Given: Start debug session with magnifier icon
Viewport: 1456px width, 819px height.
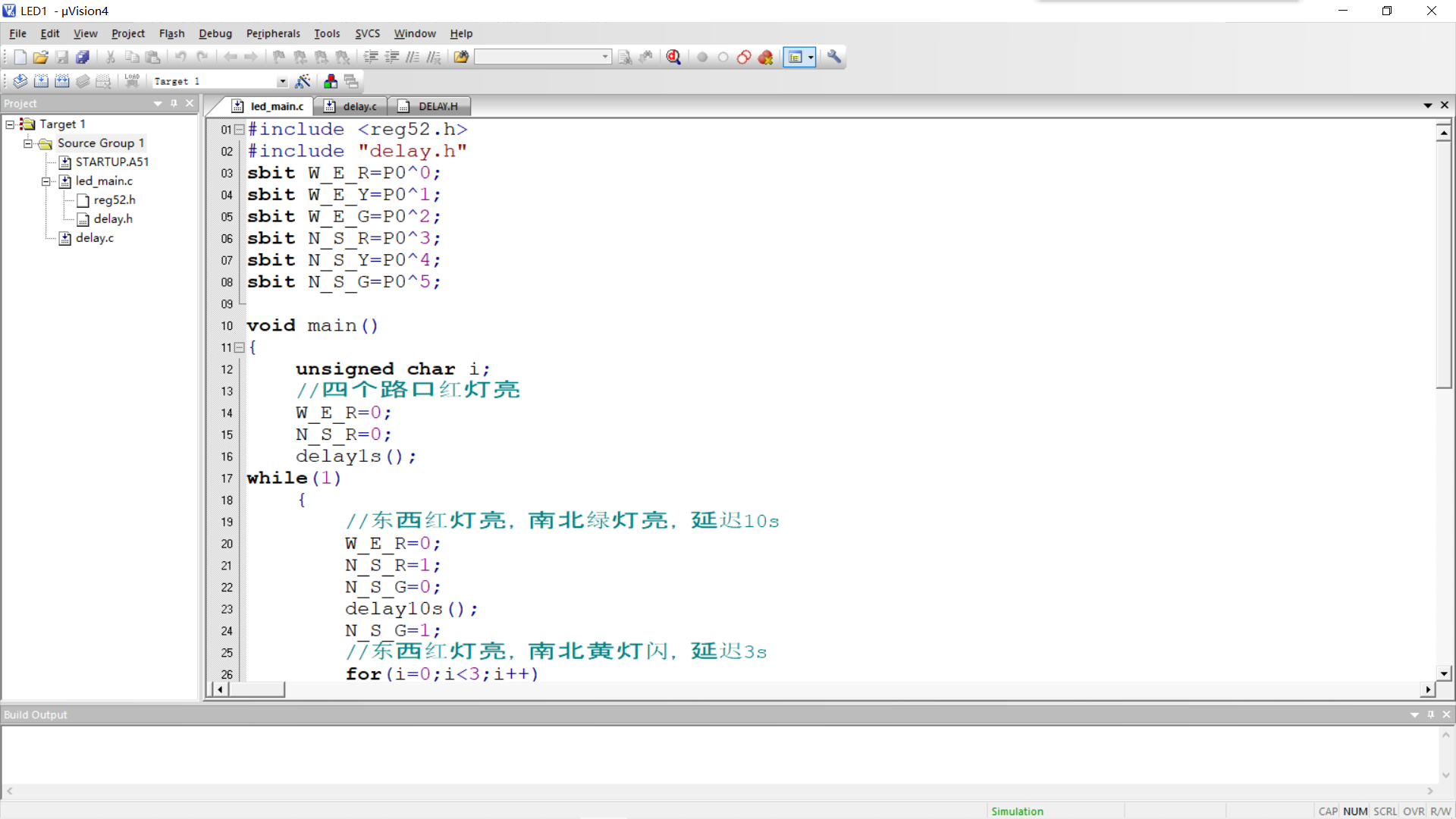Looking at the screenshot, I should (673, 57).
